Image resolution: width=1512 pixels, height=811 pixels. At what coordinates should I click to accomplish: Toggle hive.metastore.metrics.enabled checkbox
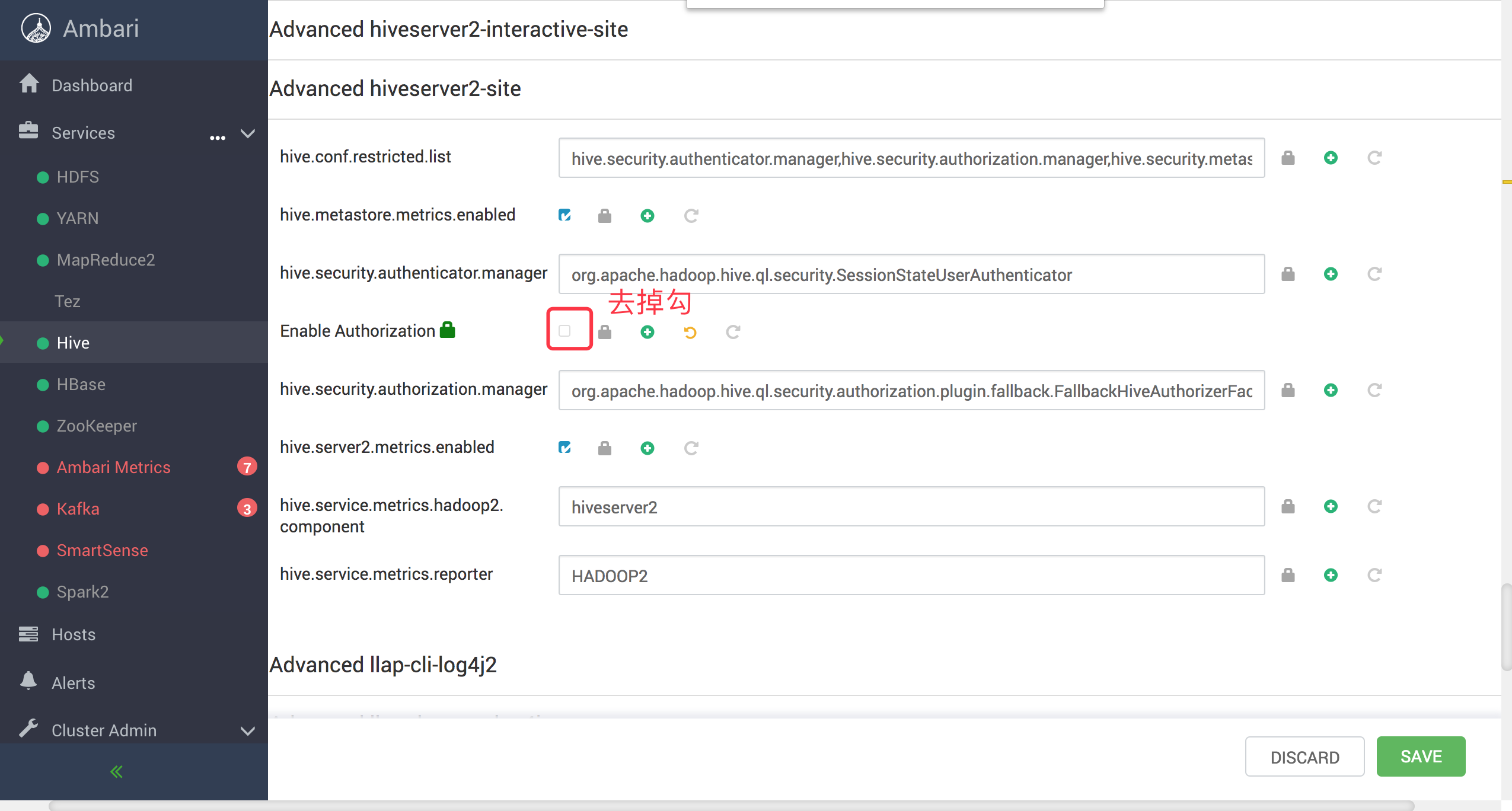(564, 215)
